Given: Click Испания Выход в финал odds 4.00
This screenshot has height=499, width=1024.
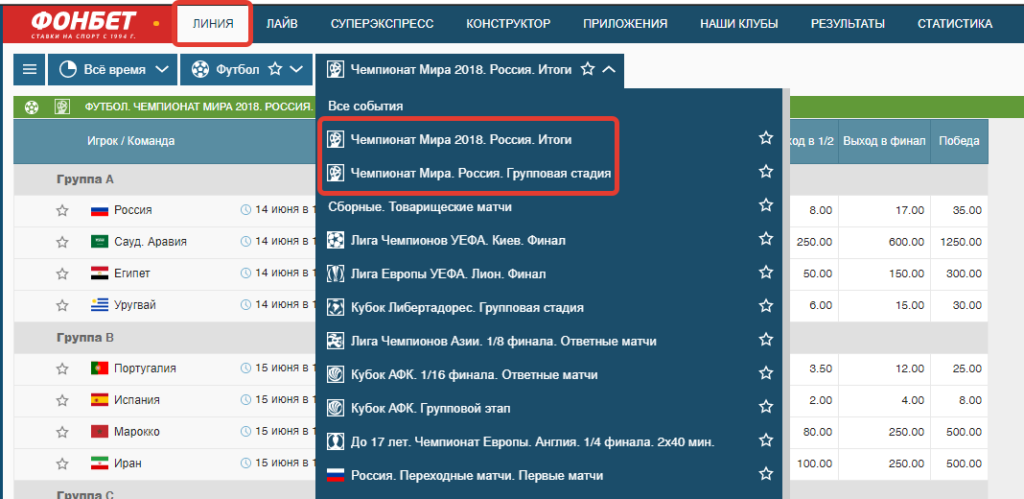Looking at the screenshot, I should (913, 400).
